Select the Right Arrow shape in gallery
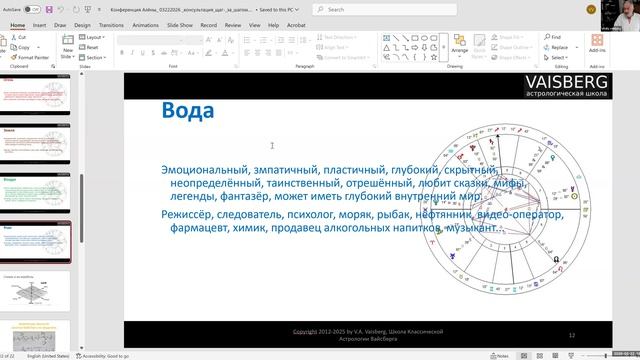The height and width of the screenshot is (360, 640). [x=415, y=48]
